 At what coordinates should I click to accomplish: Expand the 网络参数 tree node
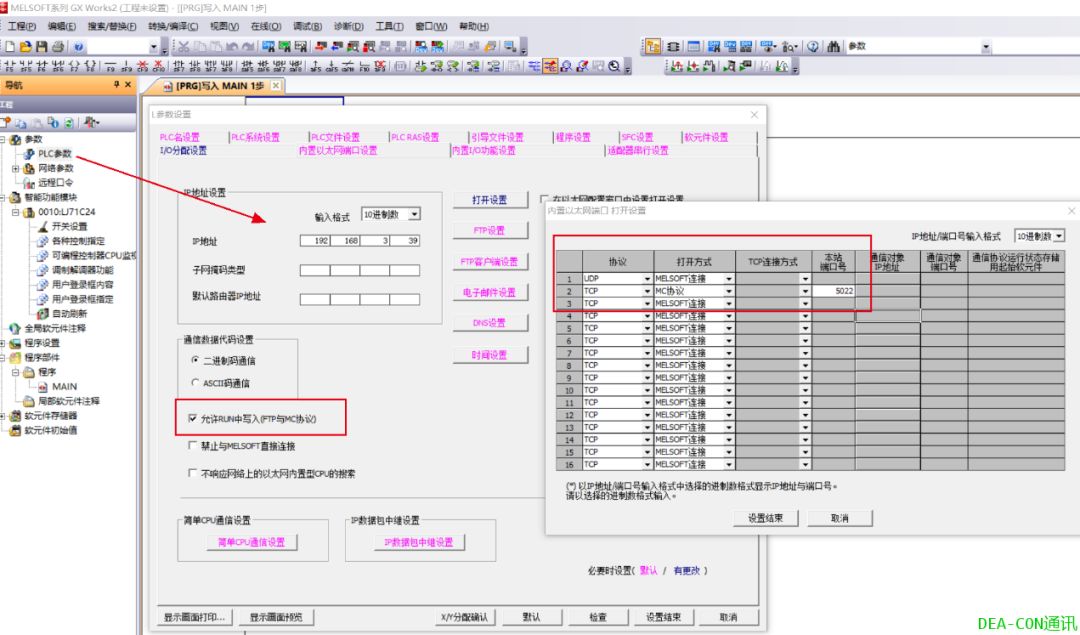[x=15, y=168]
